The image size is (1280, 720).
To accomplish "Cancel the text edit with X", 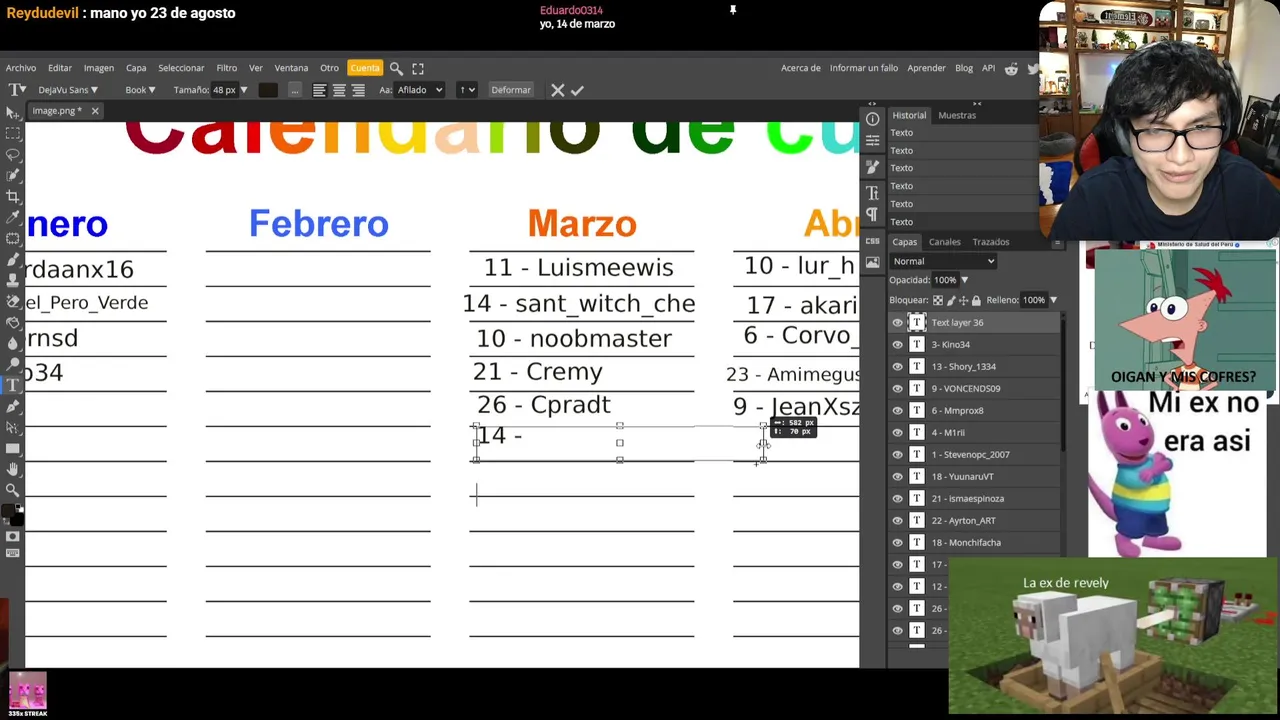I will coord(558,90).
